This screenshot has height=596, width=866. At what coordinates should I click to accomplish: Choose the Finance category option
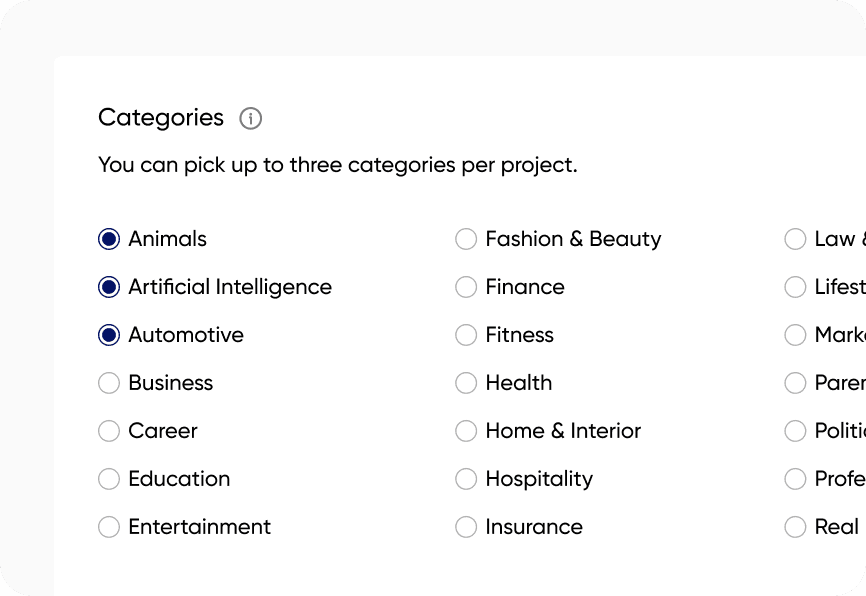(466, 287)
